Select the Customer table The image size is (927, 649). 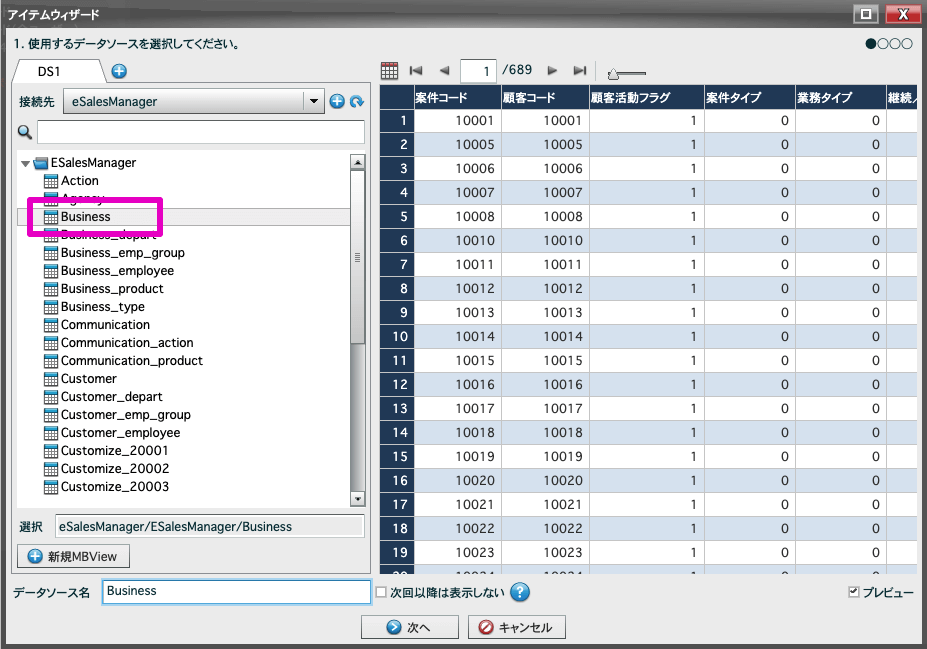tap(89, 379)
